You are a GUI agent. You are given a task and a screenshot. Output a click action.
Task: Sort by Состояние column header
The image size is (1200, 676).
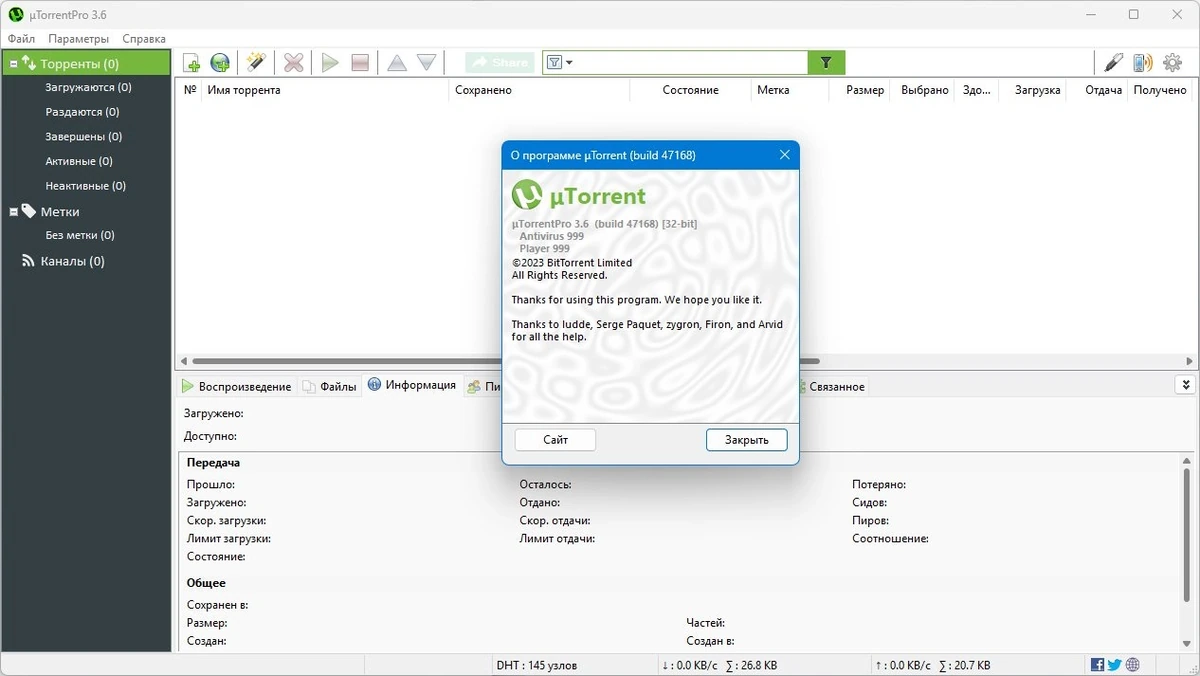coord(690,90)
